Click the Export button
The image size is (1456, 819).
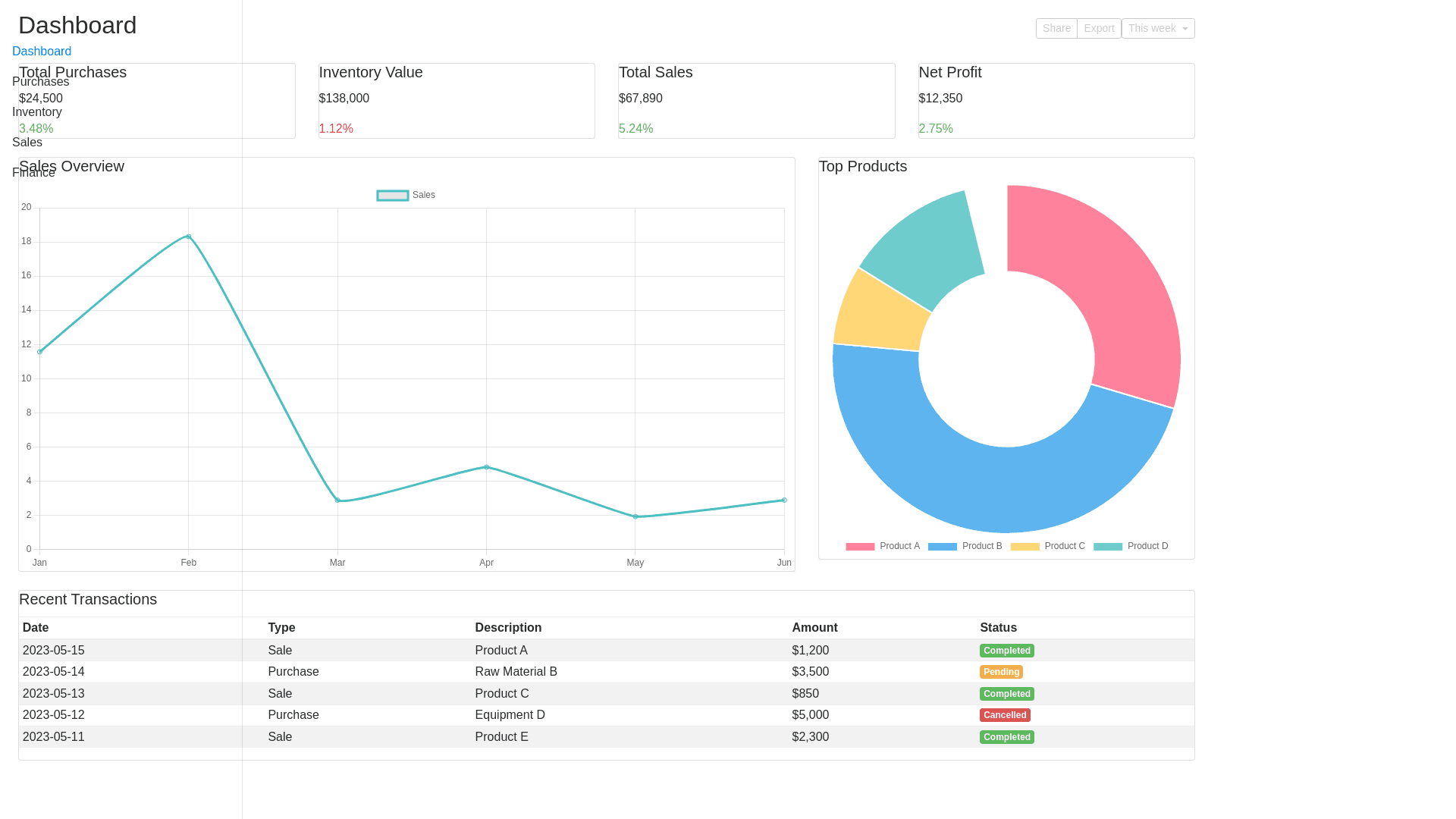point(1098,28)
